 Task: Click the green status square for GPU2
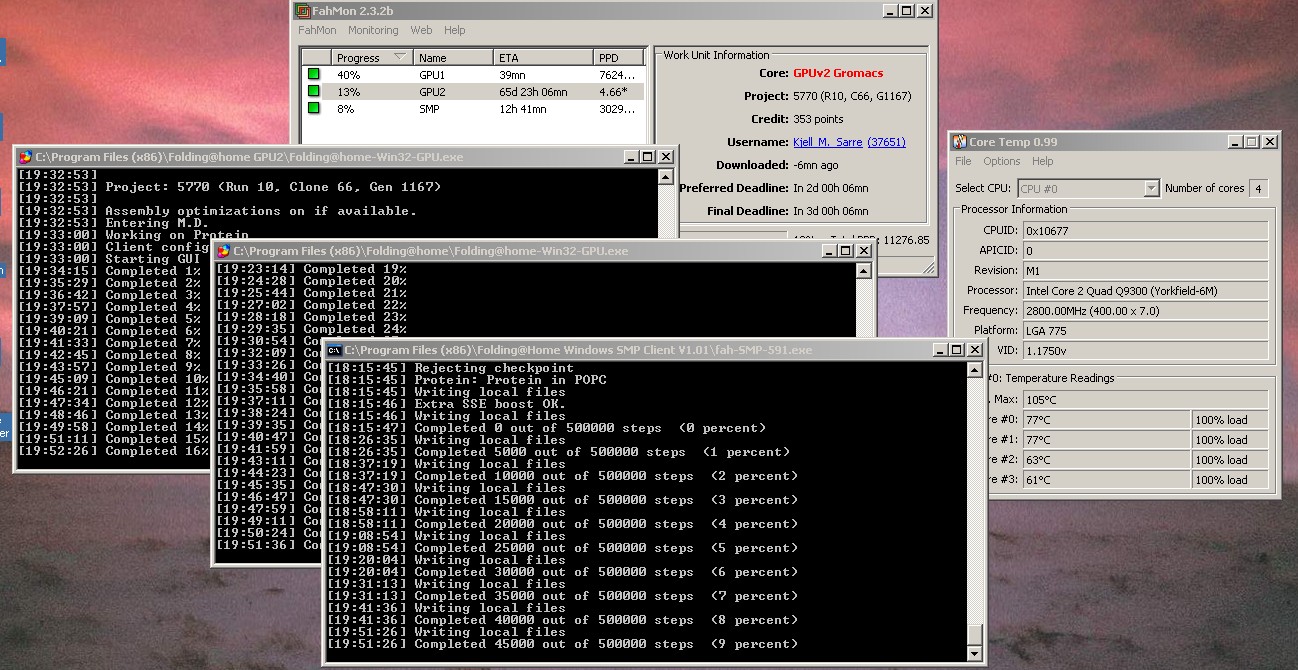point(313,91)
